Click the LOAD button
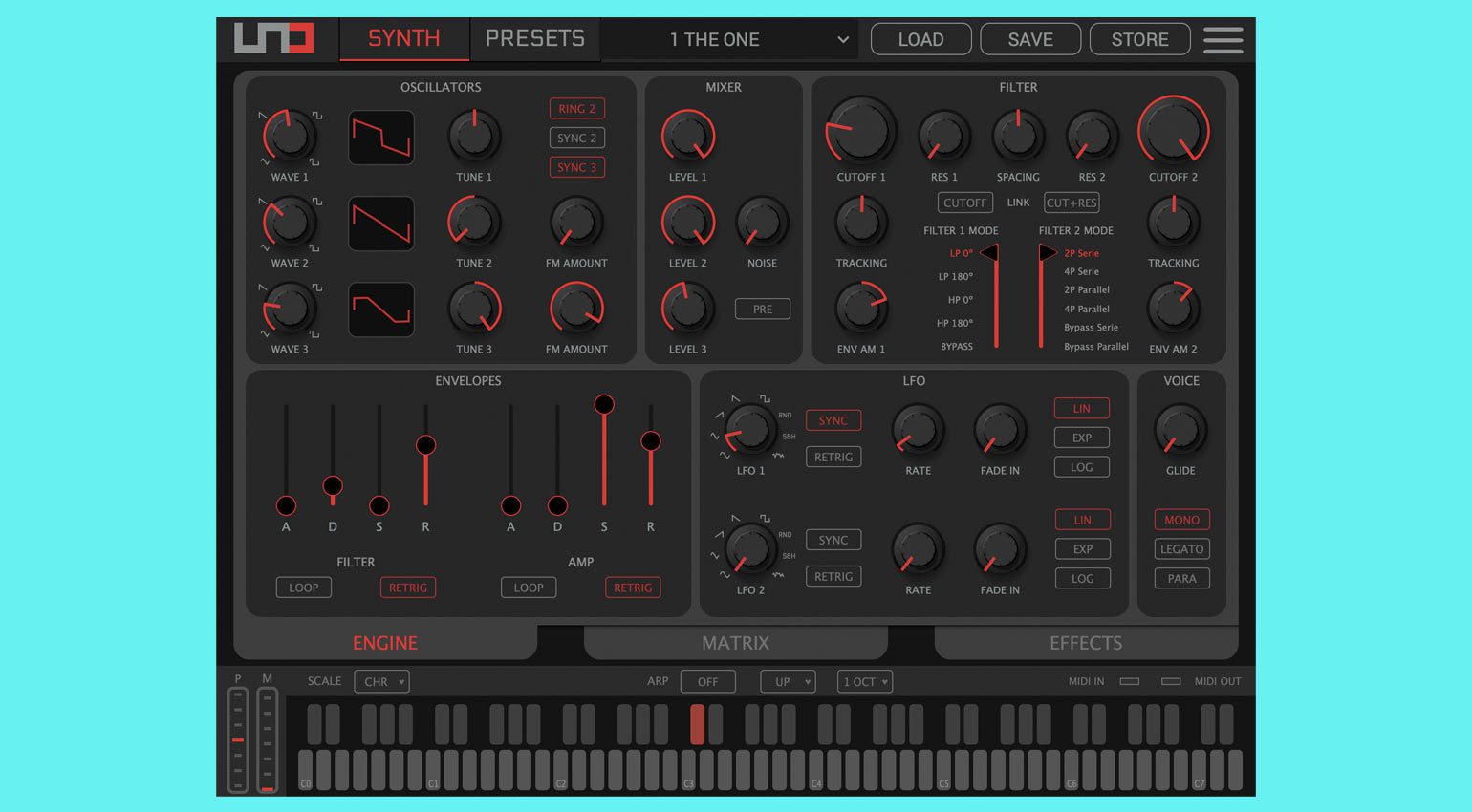Viewport: 1472px width, 812px height. pyautogui.click(x=920, y=39)
